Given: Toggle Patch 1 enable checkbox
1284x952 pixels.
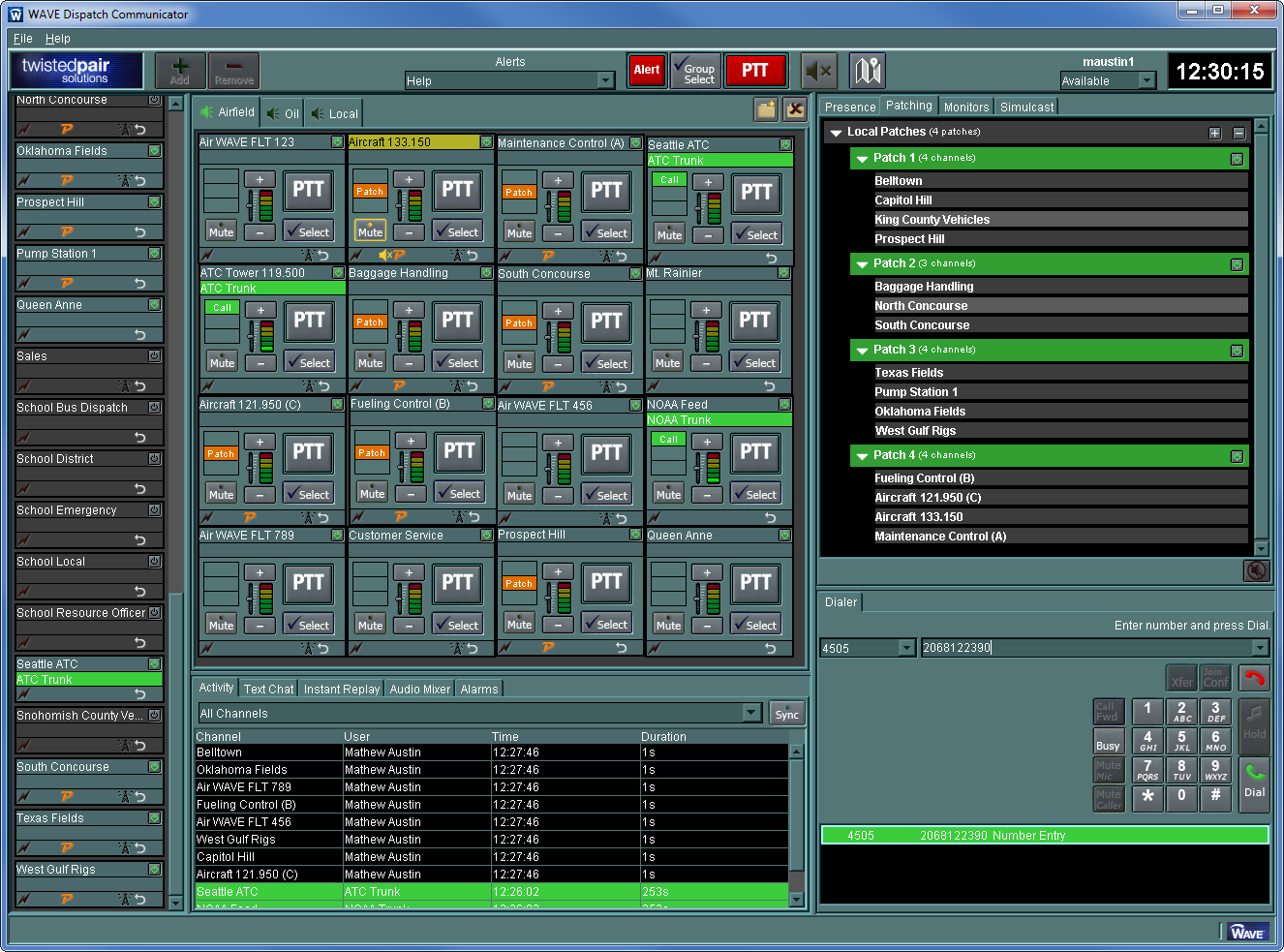Looking at the screenshot, I should click(x=1237, y=159).
